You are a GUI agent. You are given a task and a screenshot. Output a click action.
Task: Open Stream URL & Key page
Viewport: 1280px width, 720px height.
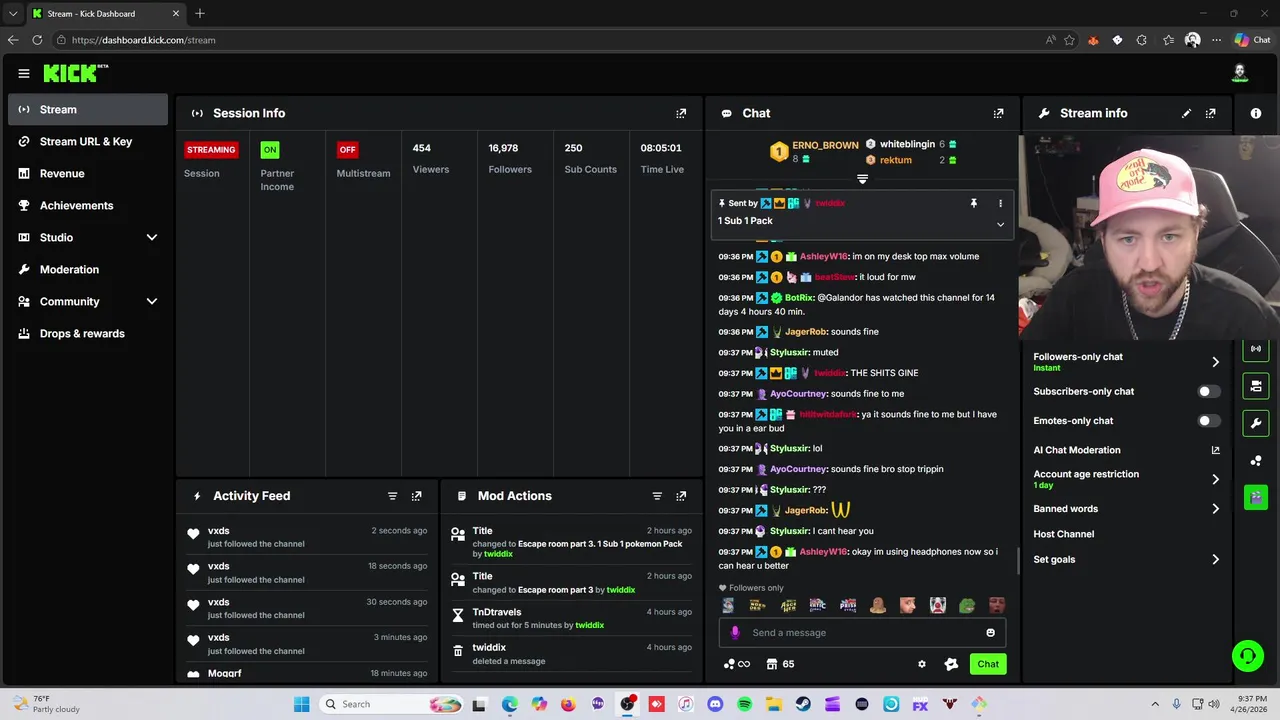pyautogui.click(x=88, y=141)
